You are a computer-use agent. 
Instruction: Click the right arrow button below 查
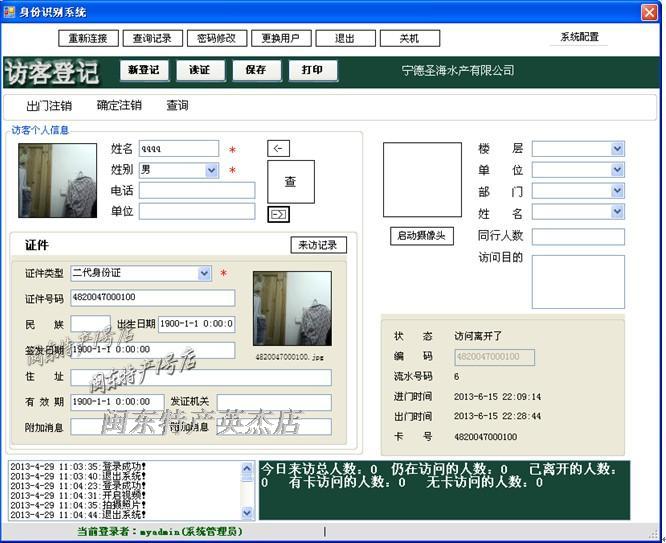click(x=278, y=214)
